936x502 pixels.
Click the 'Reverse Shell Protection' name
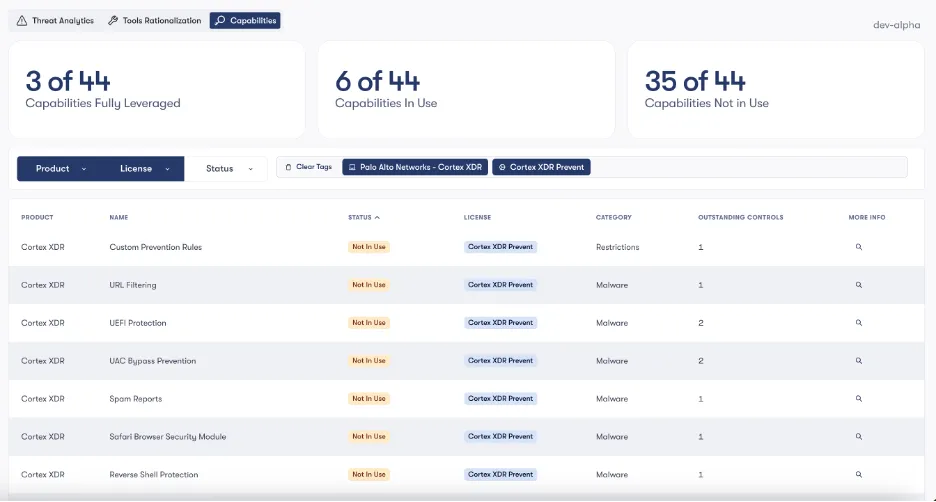[x=154, y=475]
